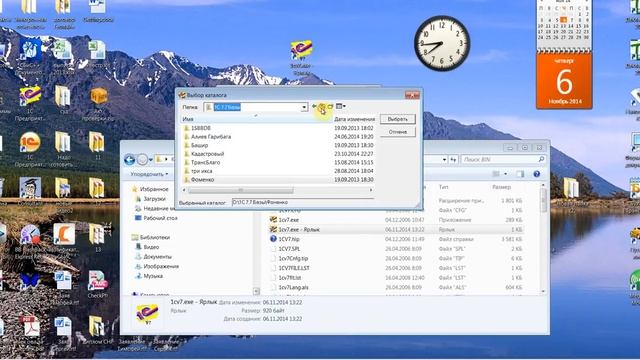Open Музыка library

click(x=153, y=276)
